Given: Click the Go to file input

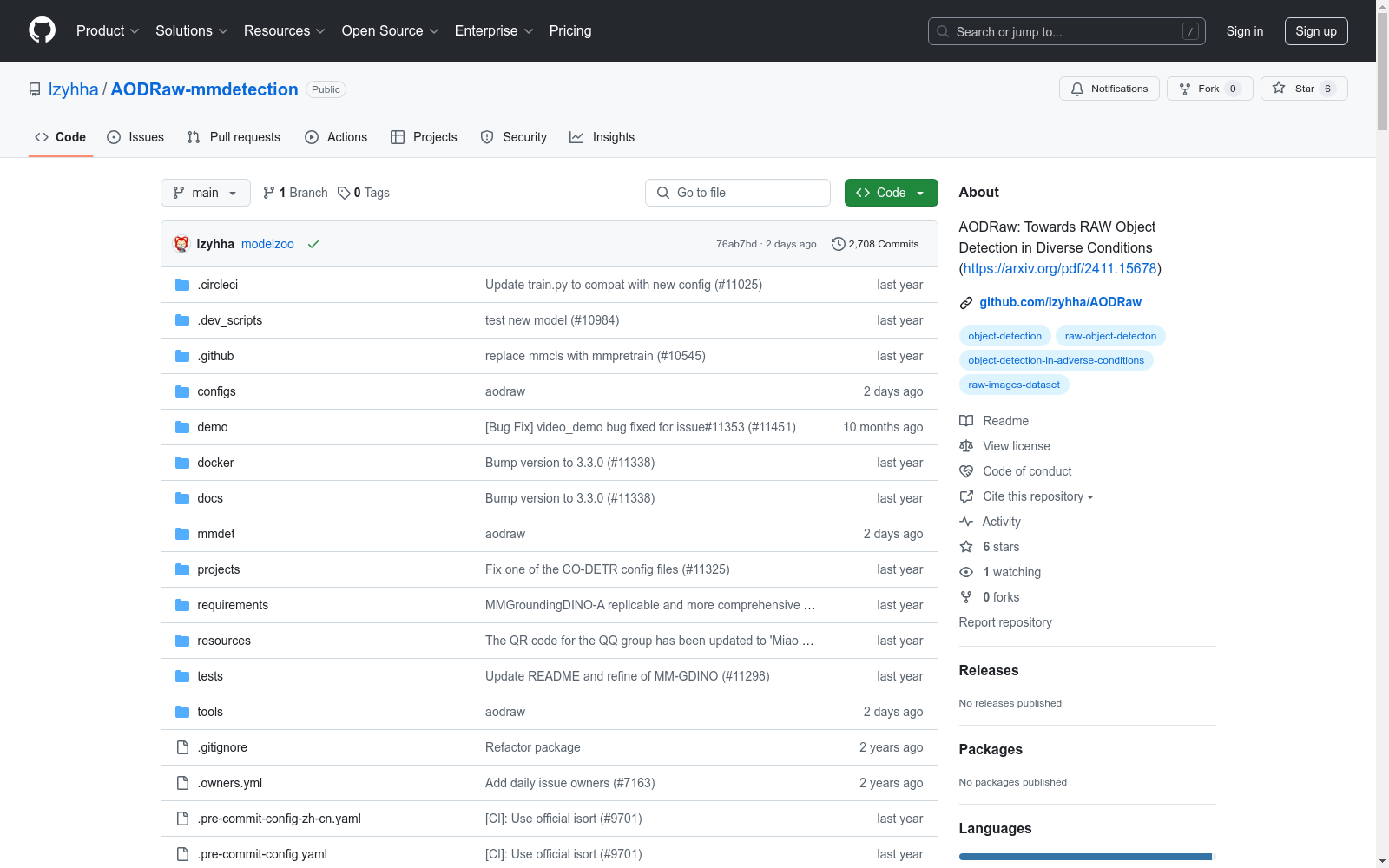Looking at the screenshot, I should (738, 193).
